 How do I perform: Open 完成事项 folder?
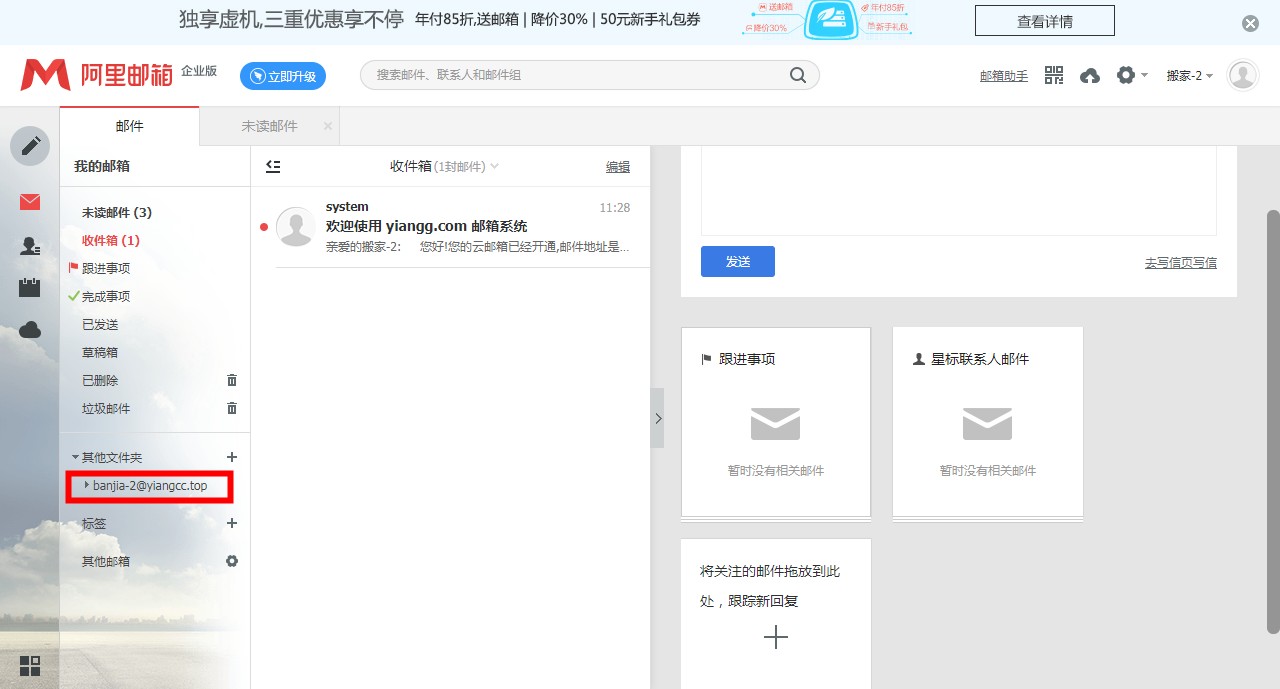click(x=106, y=296)
